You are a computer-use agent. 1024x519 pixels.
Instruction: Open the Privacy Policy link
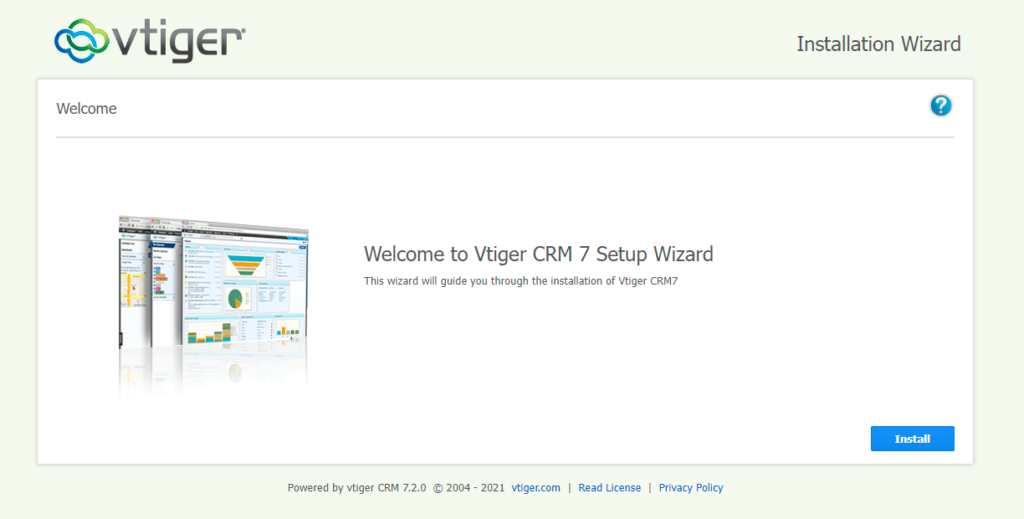(x=691, y=488)
